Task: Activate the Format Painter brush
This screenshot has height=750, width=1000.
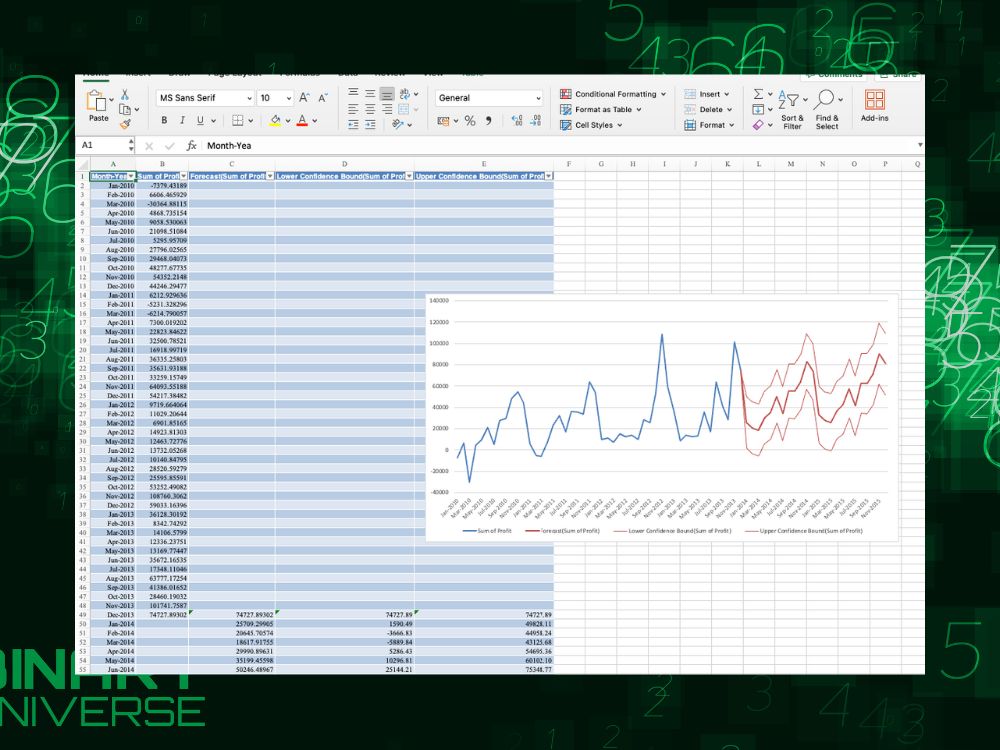Action: [x=125, y=124]
